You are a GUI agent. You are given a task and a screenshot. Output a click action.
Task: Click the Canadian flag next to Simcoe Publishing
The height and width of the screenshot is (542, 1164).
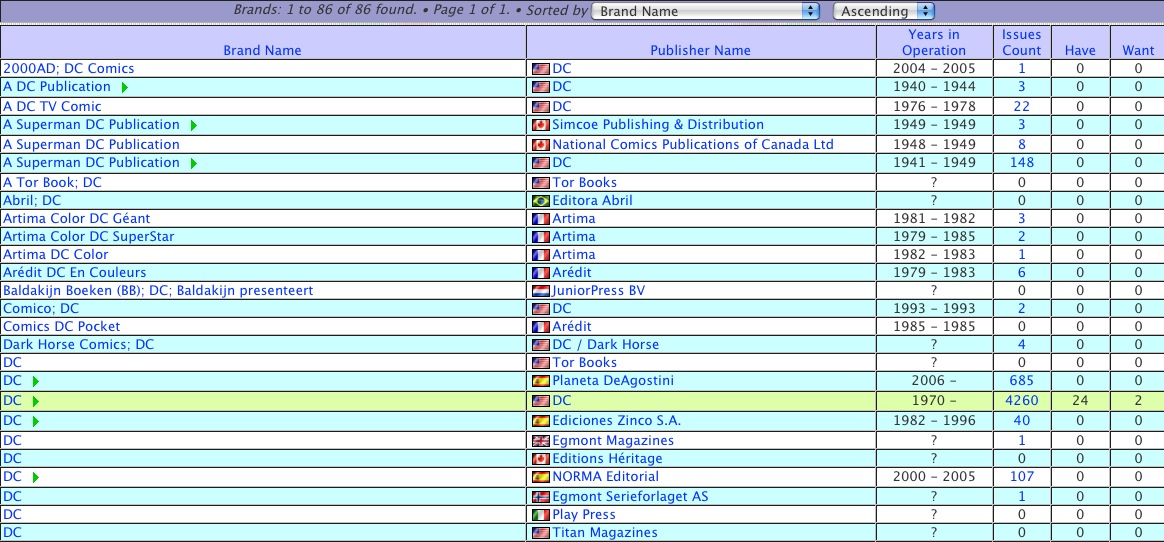pos(540,125)
